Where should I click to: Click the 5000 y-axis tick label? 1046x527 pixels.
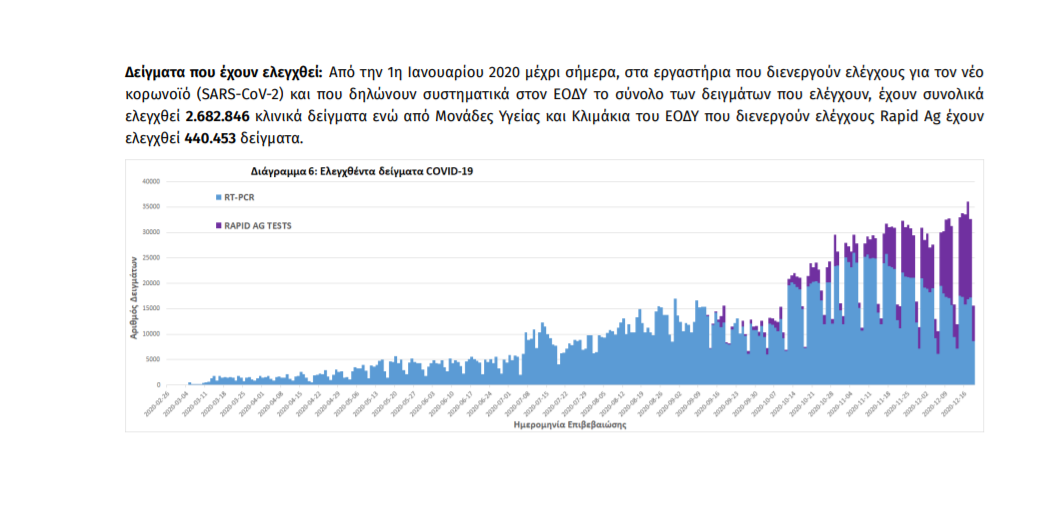tap(152, 359)
